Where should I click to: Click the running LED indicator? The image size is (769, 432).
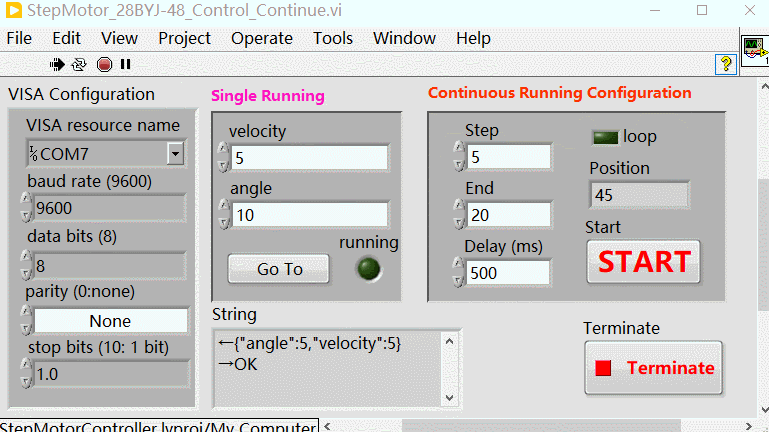click(370, 268)
